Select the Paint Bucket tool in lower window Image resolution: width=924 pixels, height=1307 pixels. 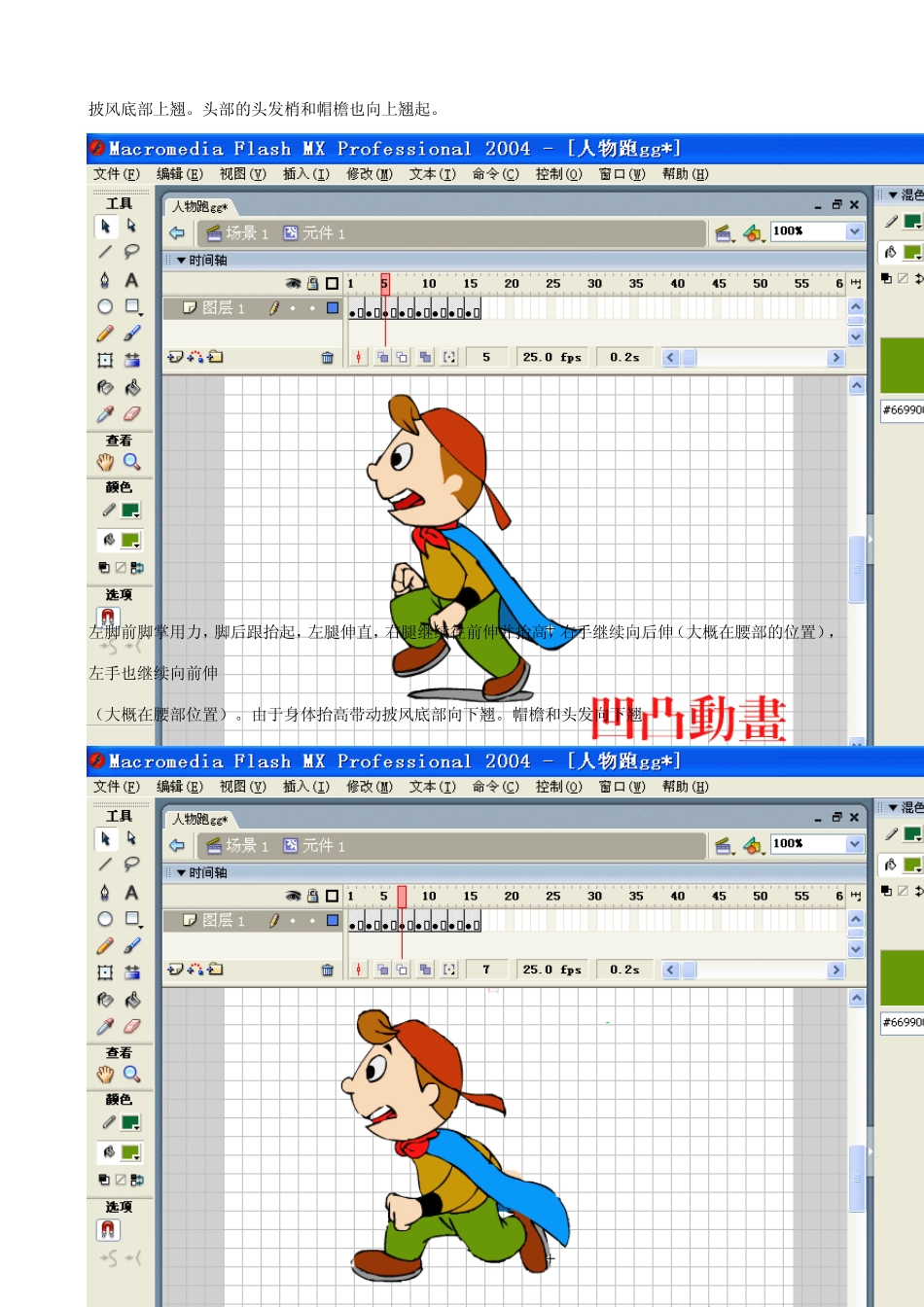[x=131, y=1000]
